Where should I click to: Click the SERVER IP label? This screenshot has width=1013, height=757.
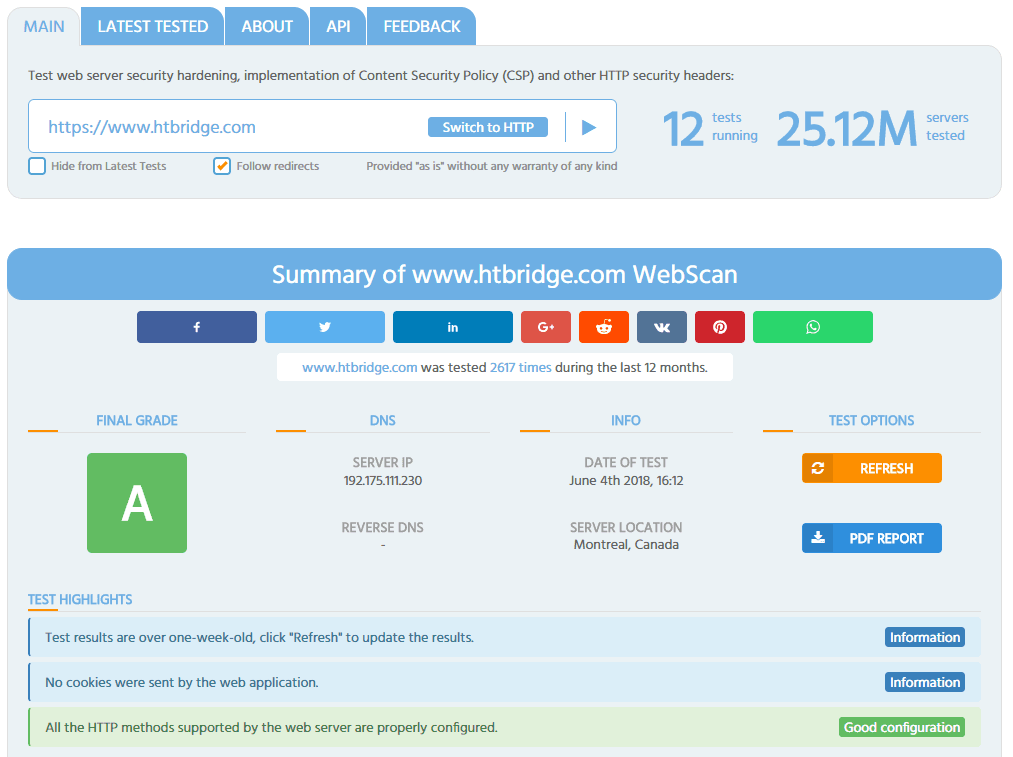click(x=382, y=462)
